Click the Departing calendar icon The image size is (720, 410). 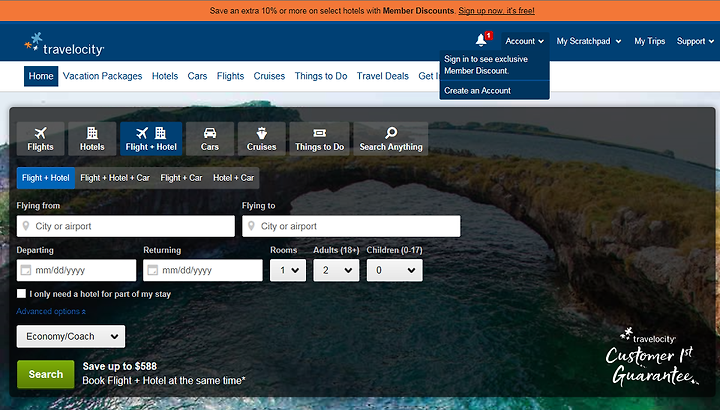[x=26, y=270]
